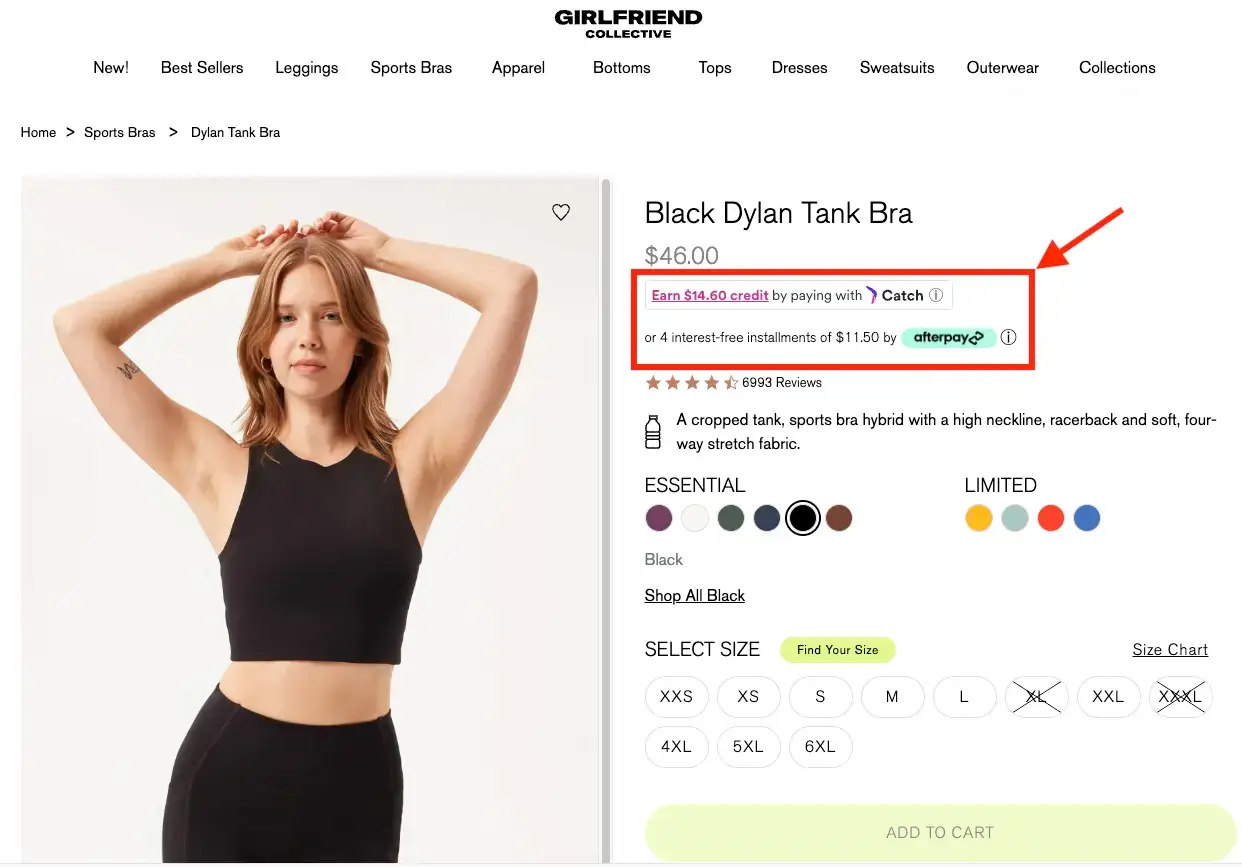1242x867 pixels.
Task: Open the Dresses menu
Action: tap(798, 67)
